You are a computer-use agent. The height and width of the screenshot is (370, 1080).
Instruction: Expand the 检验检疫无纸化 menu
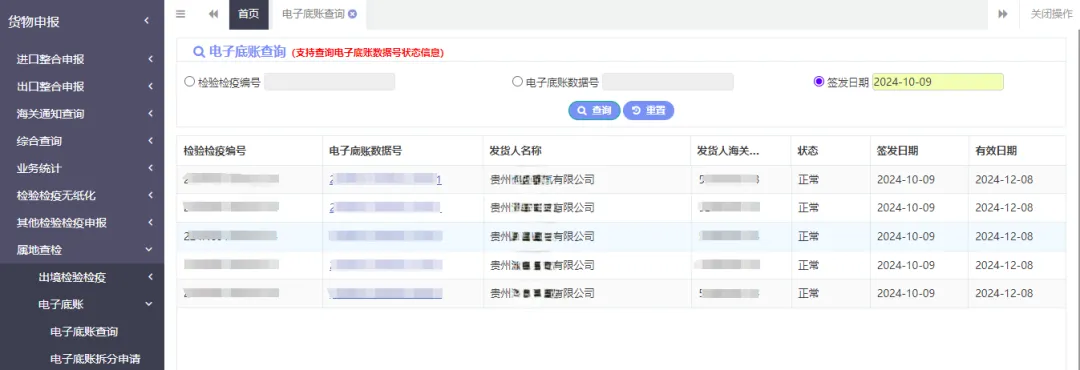(x=82, y=196)
